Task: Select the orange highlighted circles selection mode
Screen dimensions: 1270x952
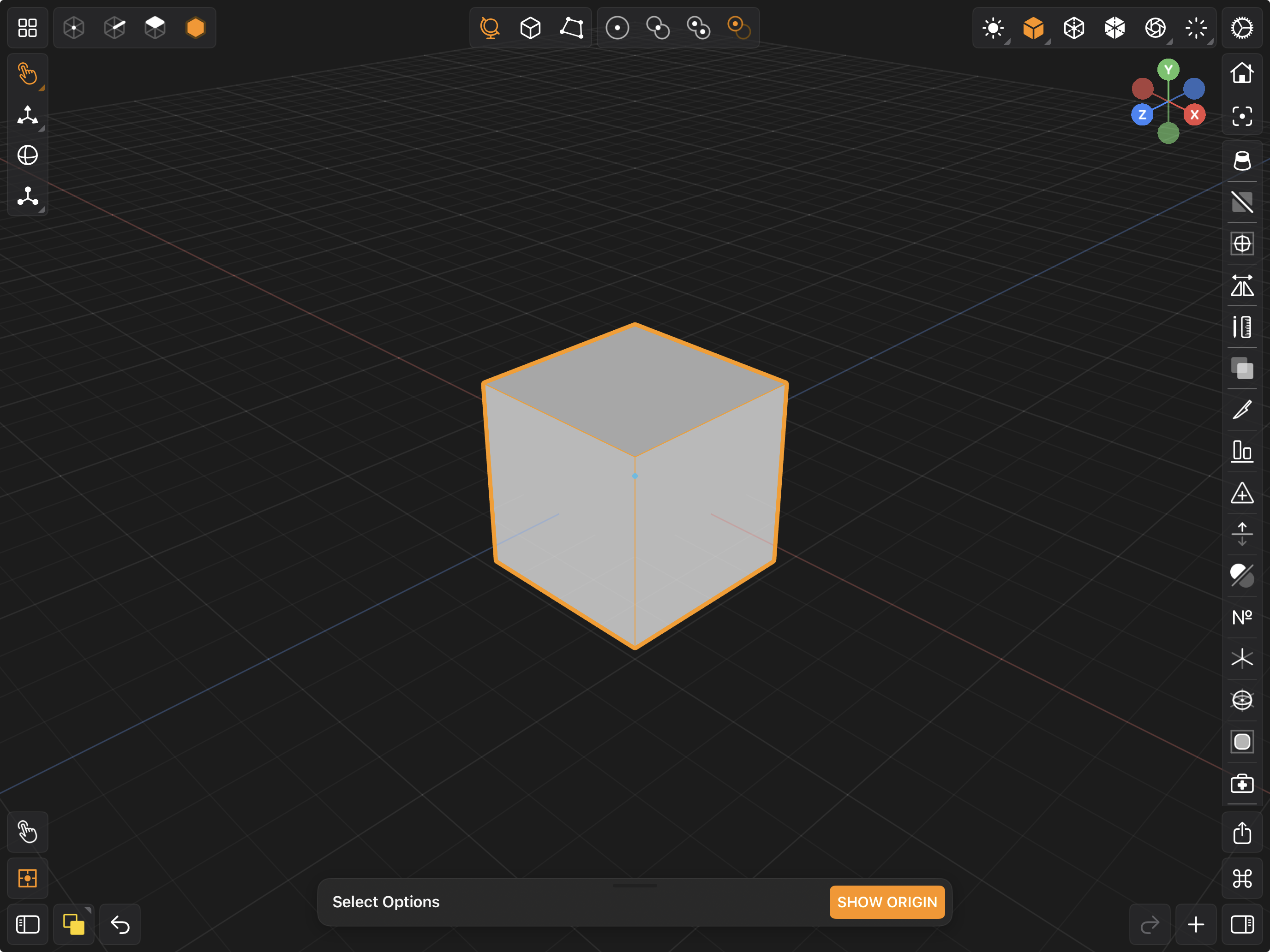Action: (739, 28)
